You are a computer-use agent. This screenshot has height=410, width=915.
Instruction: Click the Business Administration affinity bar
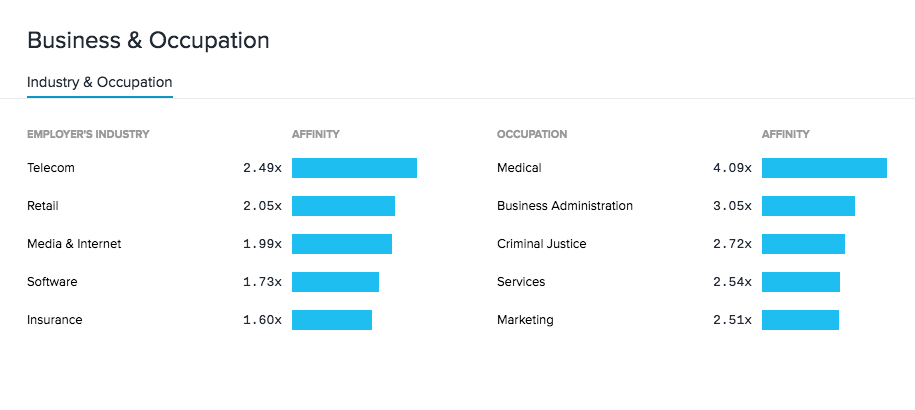point(808,206)
